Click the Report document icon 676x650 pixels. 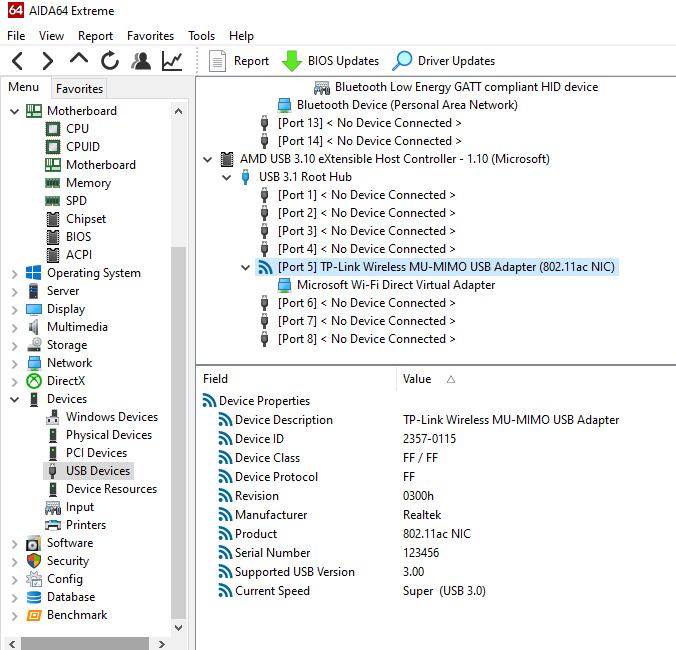[x=217, y=61]
